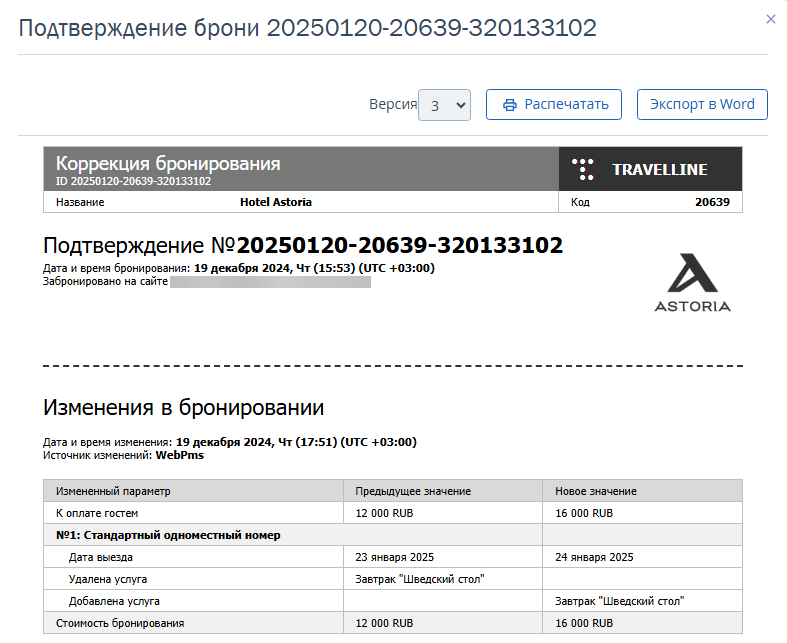Click new checkout date 24 января 2025

click(594, 558)
